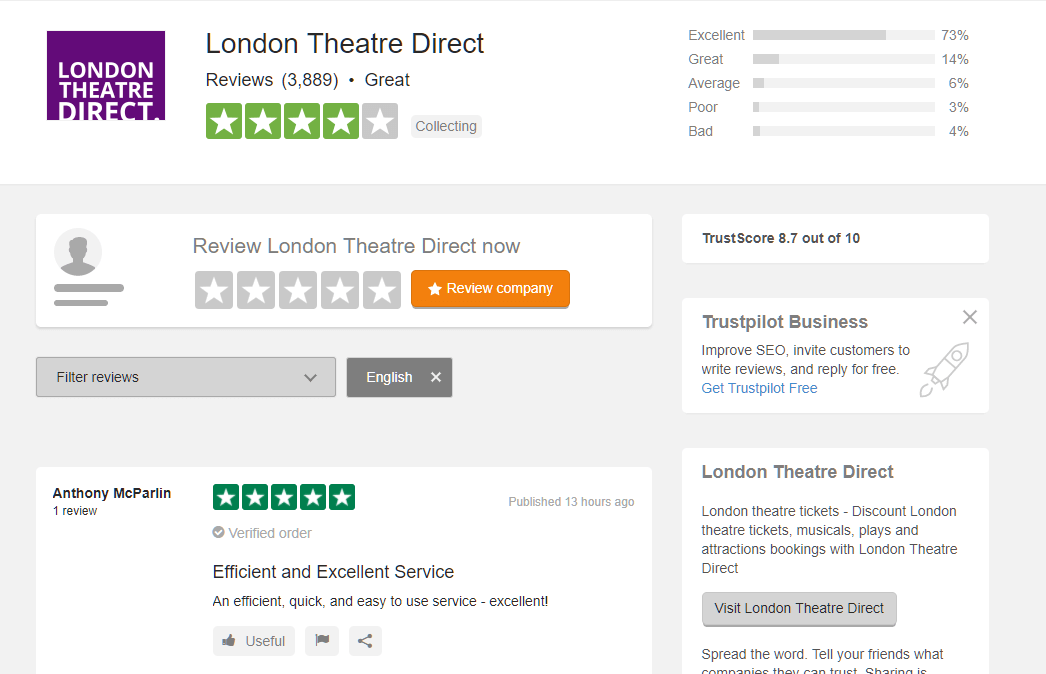Open the review titled Efficient and Excellent Service

click(x=333, y=571)
